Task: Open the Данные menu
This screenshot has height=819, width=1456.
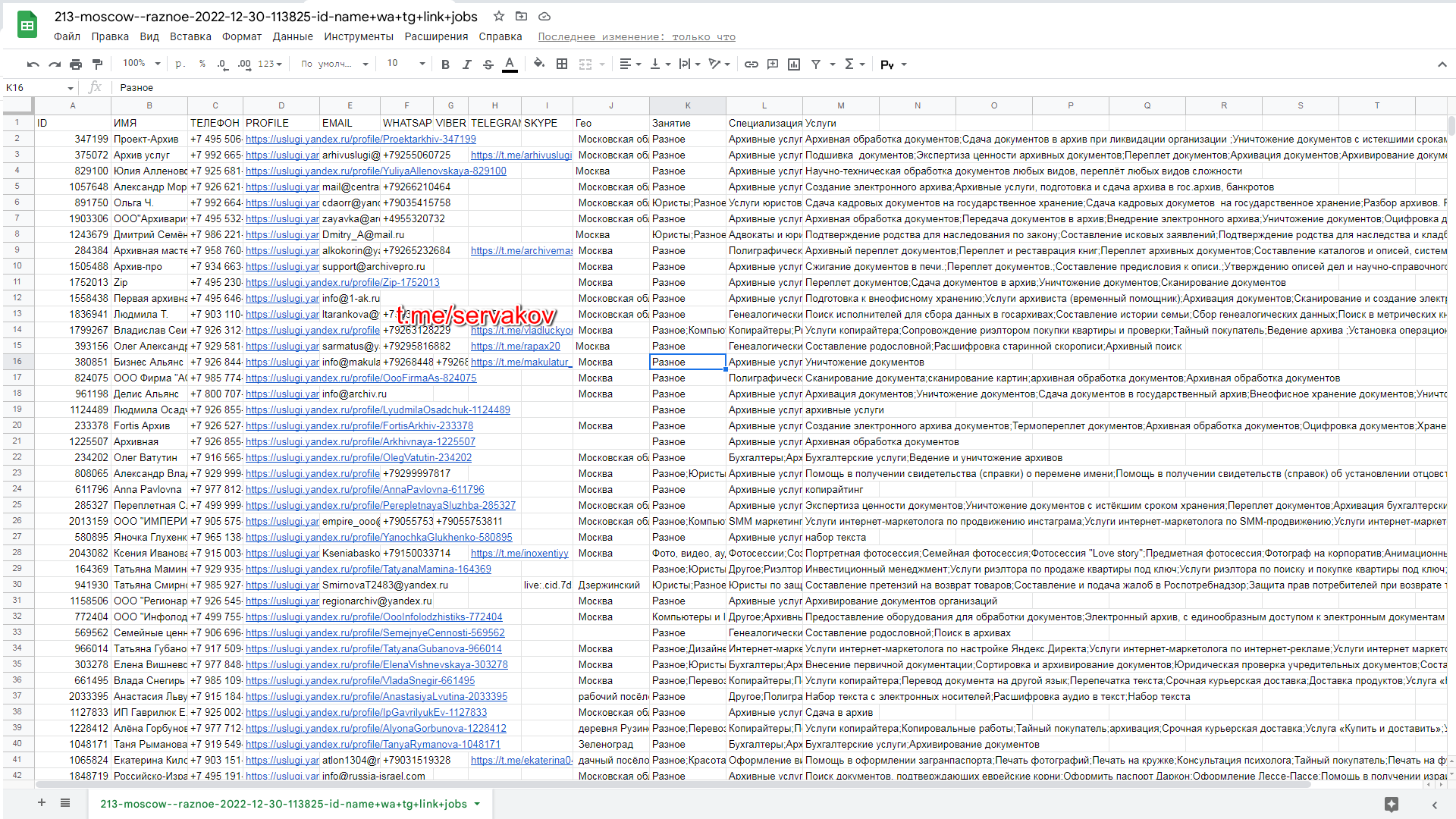Action: 293,36
